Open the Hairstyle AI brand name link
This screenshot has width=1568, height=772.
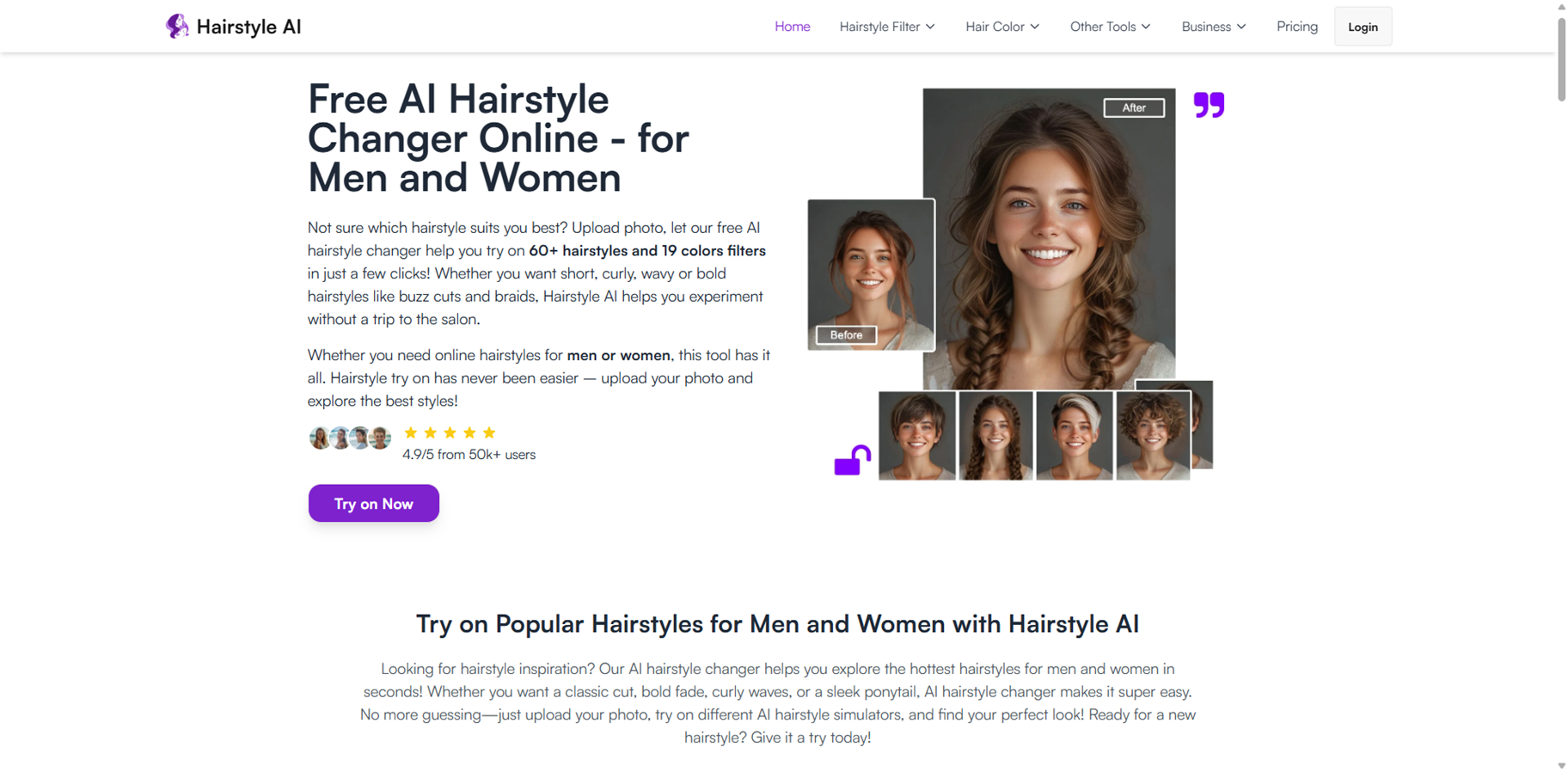point(248,27)
